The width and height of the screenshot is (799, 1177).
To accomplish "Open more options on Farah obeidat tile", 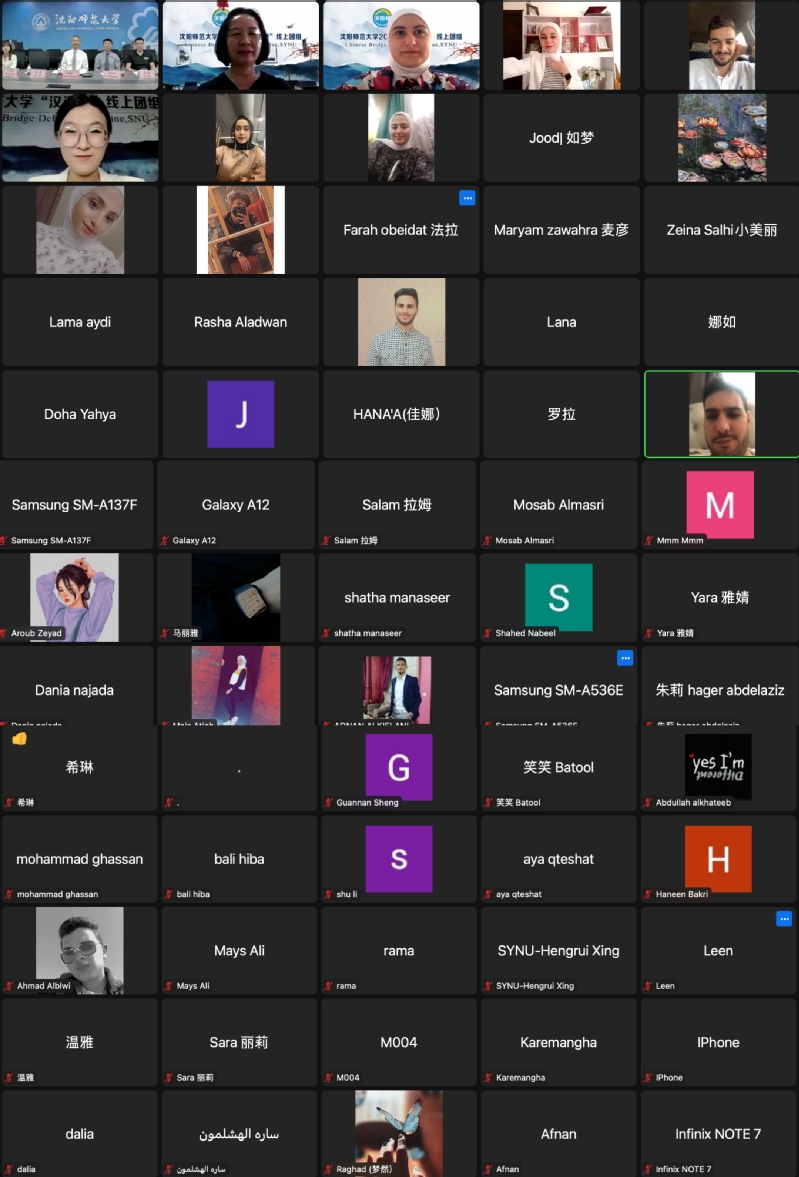I will pyautogui.click(x=467, y=198).
